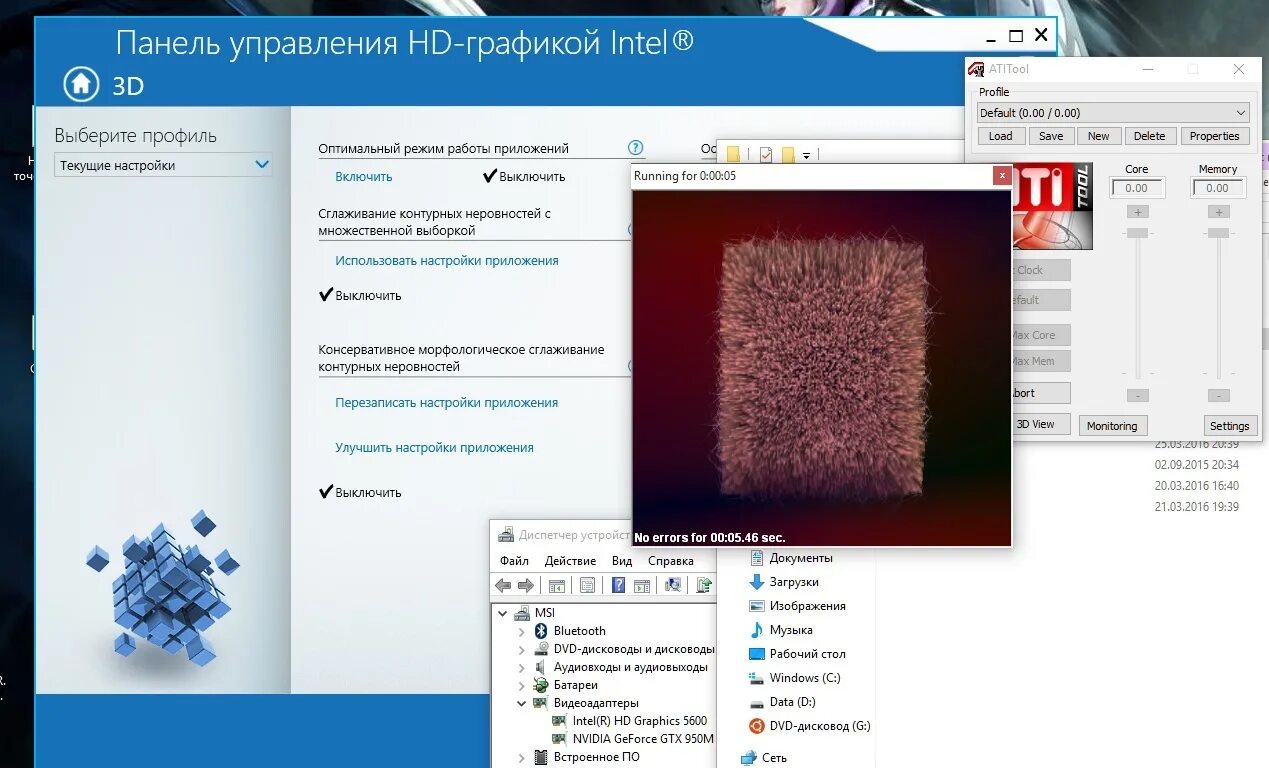
Task: Open Изображения in Explorer sidebar
Action: (797, 606)
